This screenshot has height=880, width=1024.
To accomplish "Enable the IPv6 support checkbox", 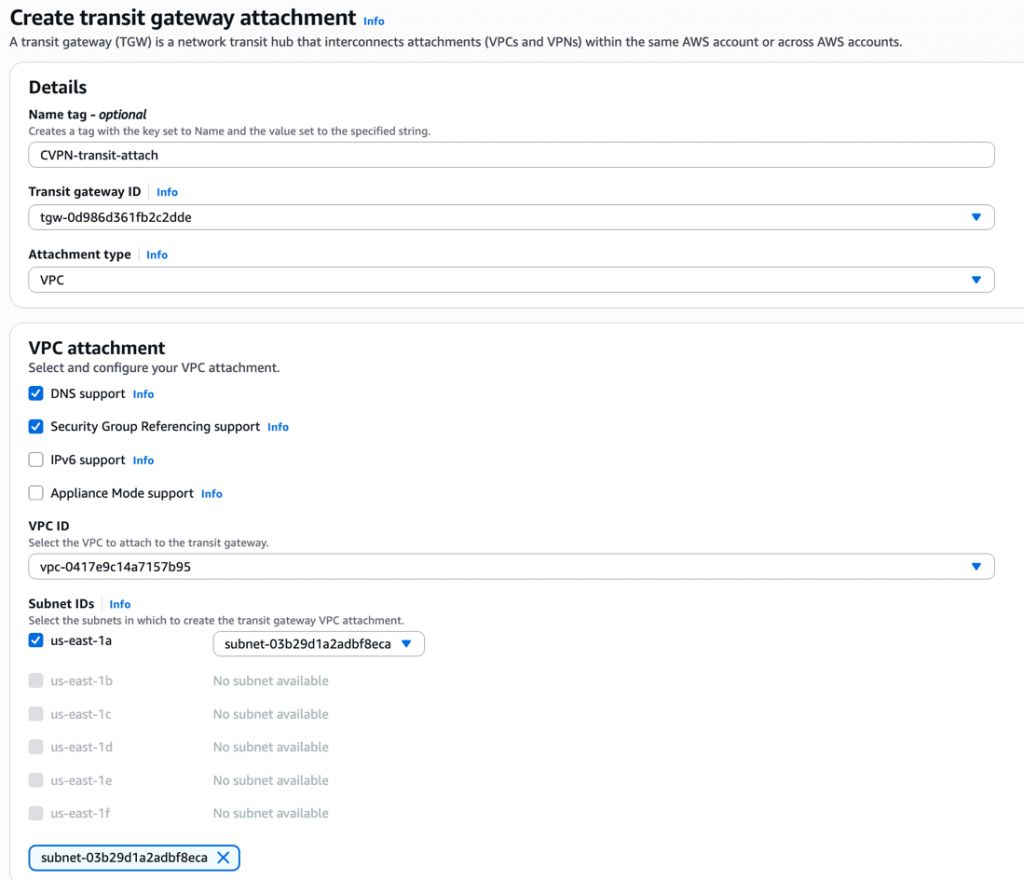I will [x=36, y=460].
